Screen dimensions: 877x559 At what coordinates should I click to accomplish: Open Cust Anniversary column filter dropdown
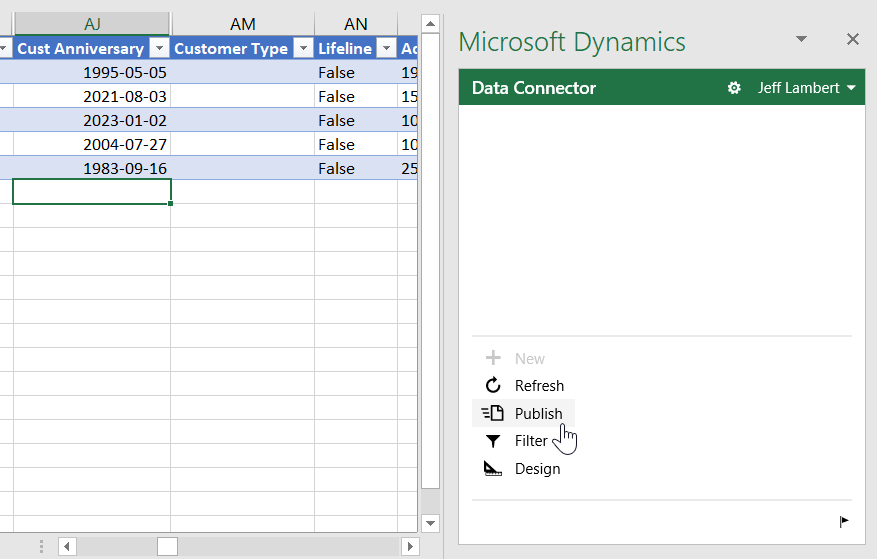(x=159, y=49)
